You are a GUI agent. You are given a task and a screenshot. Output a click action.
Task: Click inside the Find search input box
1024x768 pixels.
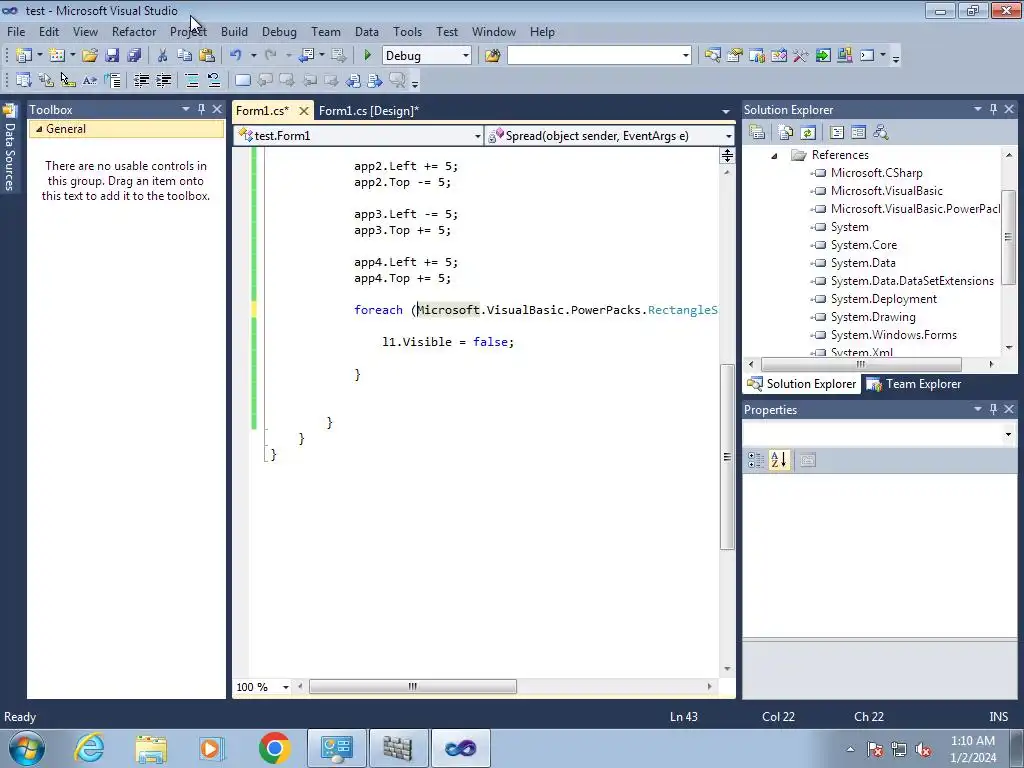594,56
